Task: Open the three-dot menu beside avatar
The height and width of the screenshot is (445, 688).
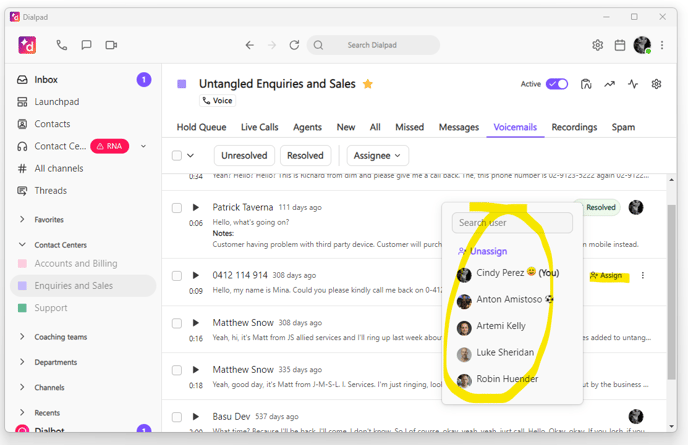Action: [x=662, y=45]
